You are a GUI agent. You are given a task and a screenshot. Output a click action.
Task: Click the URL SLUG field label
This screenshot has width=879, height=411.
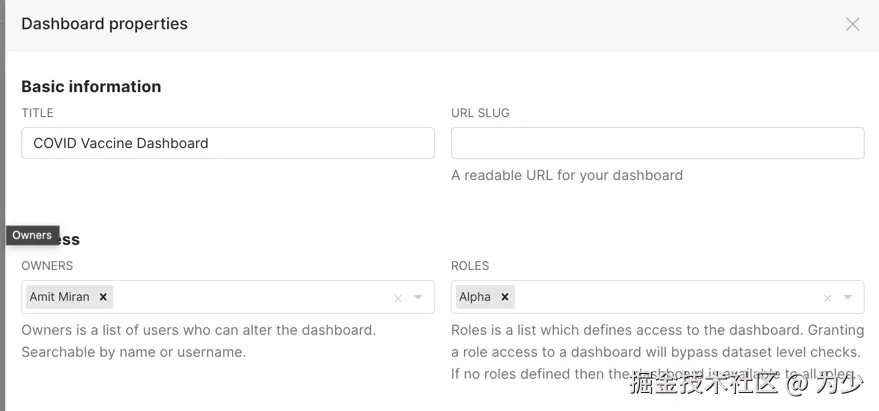(480, 113)
